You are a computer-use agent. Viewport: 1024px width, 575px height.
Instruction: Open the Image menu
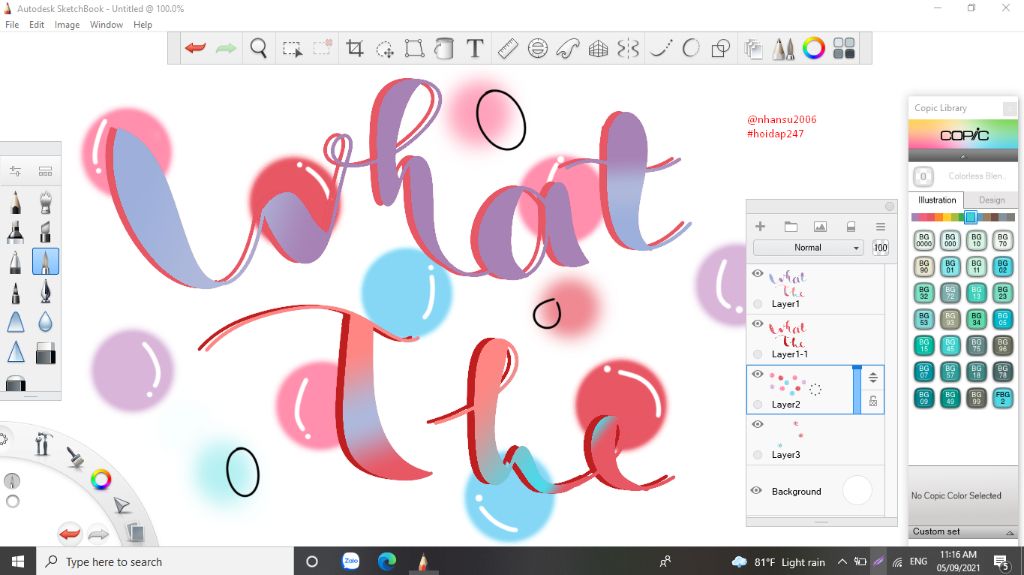[x=67, y=24]
